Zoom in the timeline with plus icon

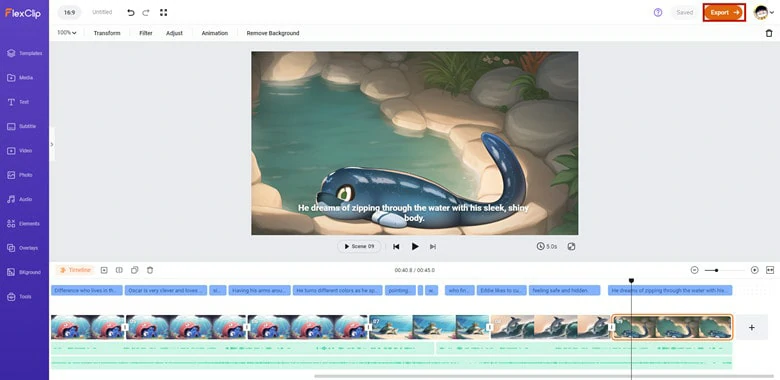(x=755, y=270)
